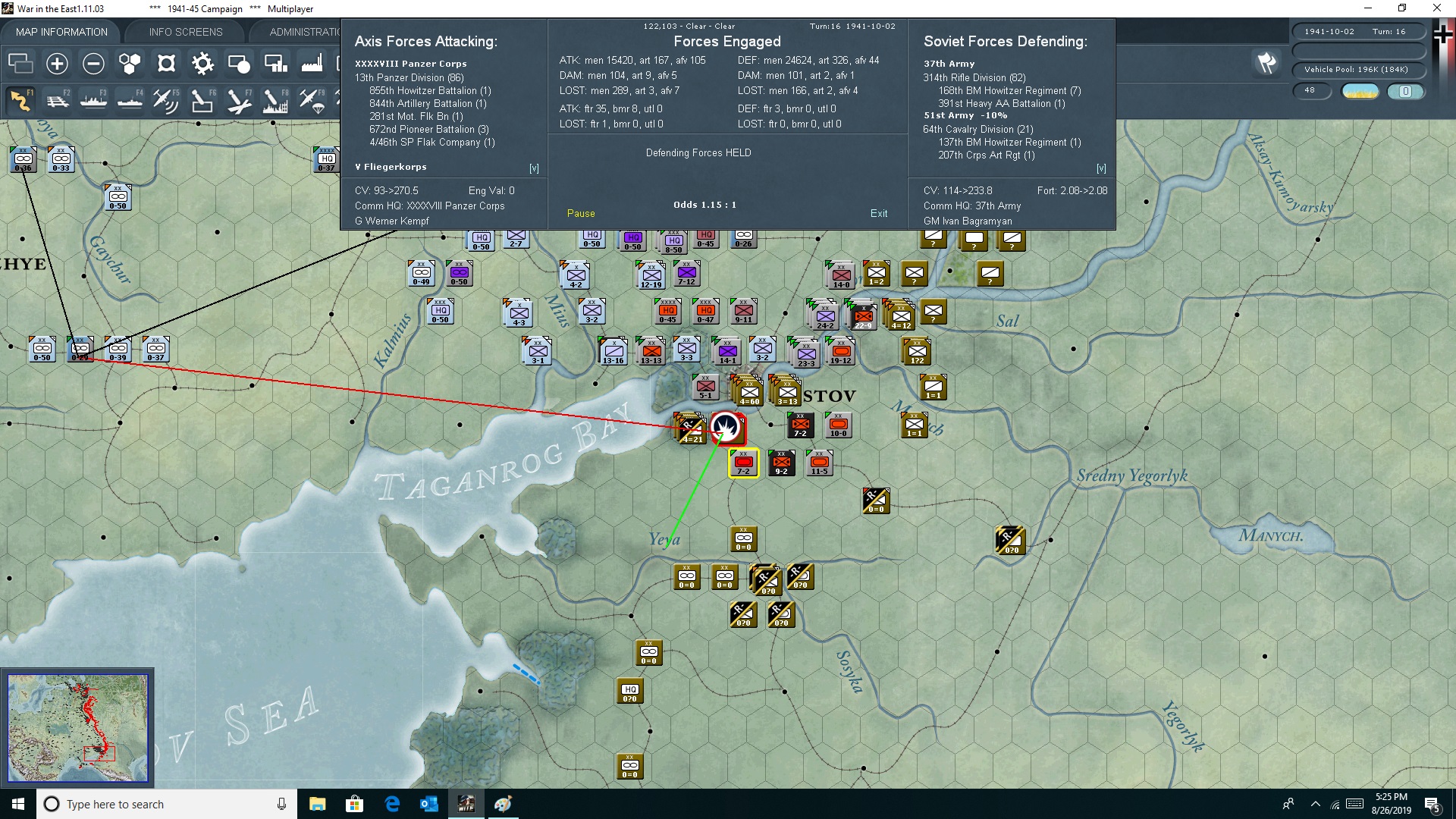The image size is (1456, 819).
Task: Open File Explorer from the taskbar
Action: 317,804
